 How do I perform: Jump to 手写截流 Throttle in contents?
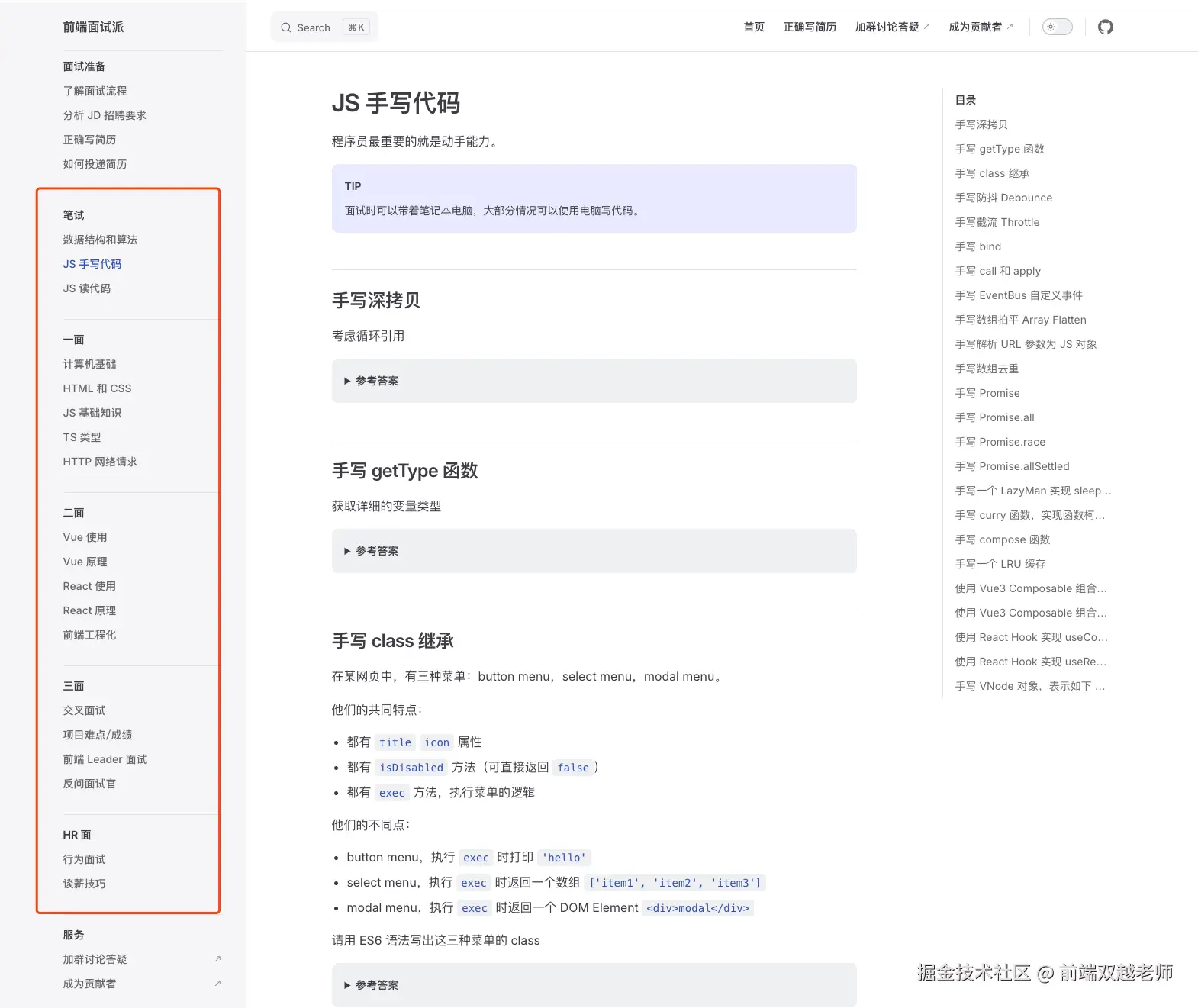(x=997, y=222)
